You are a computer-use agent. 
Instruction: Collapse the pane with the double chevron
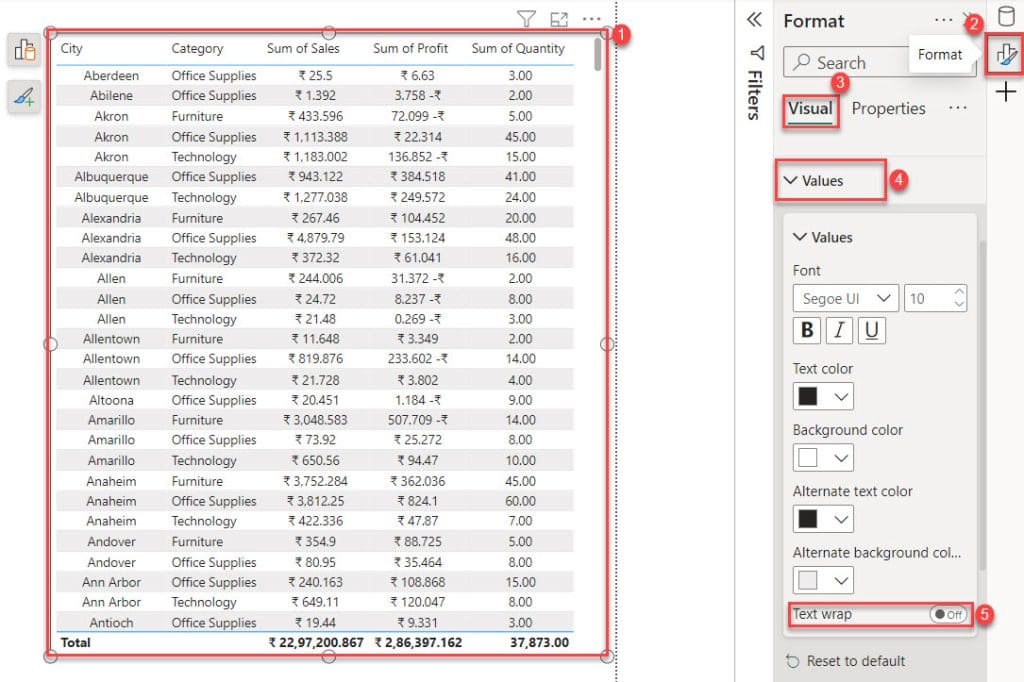pyautogui.click(x=754, y=20)
